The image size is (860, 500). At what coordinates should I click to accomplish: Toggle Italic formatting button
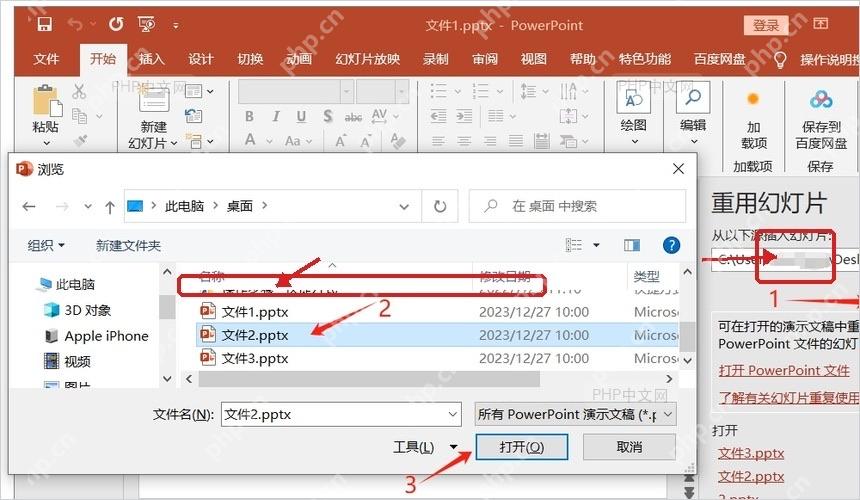pyautogui.click(x=276, y=116)
